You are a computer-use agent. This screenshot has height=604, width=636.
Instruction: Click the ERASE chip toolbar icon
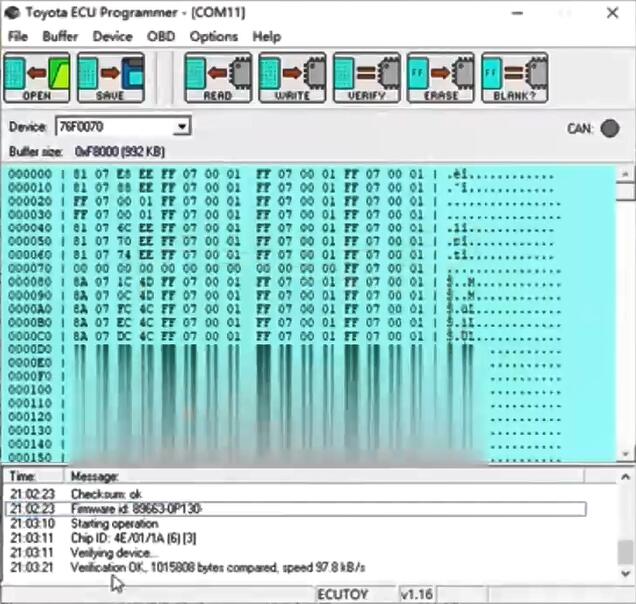[440, 77]
